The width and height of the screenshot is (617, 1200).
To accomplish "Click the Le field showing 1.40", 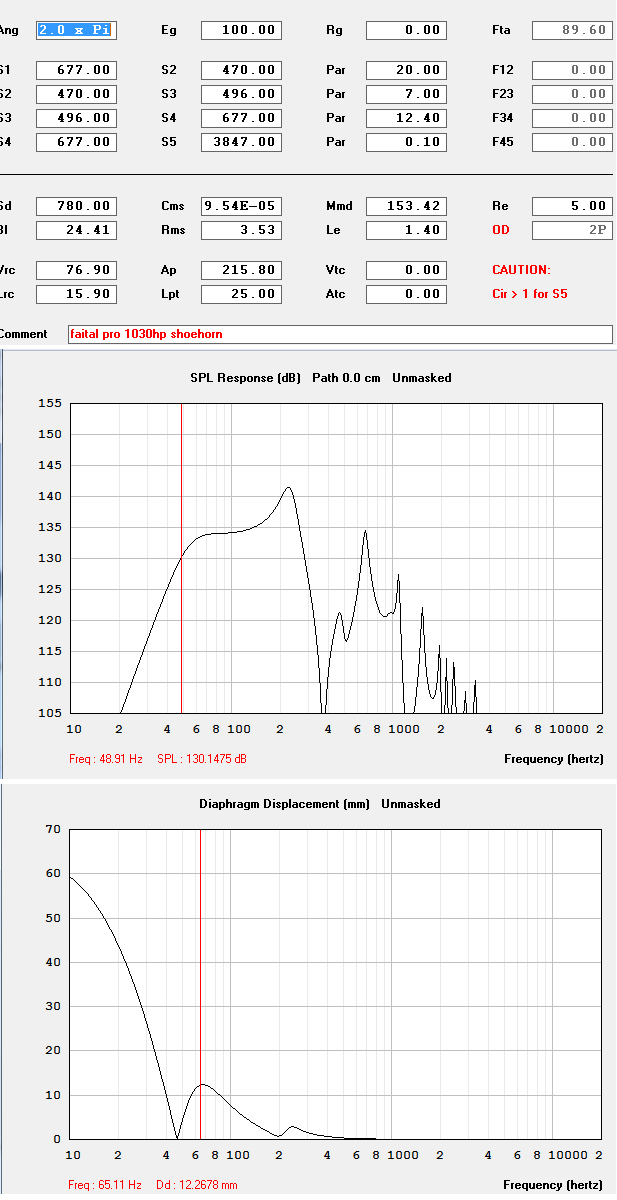I will [x=406, y=230].
